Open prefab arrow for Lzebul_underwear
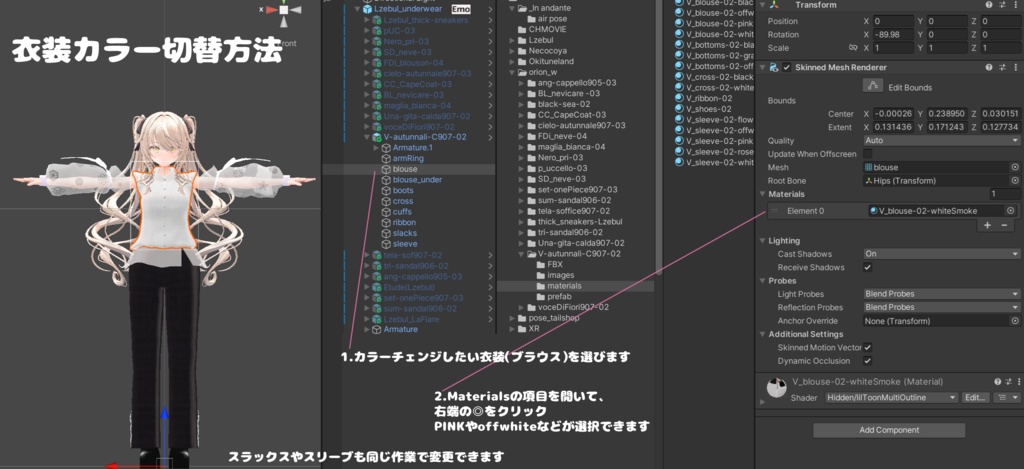The image size is (1024, 469). 490,9
